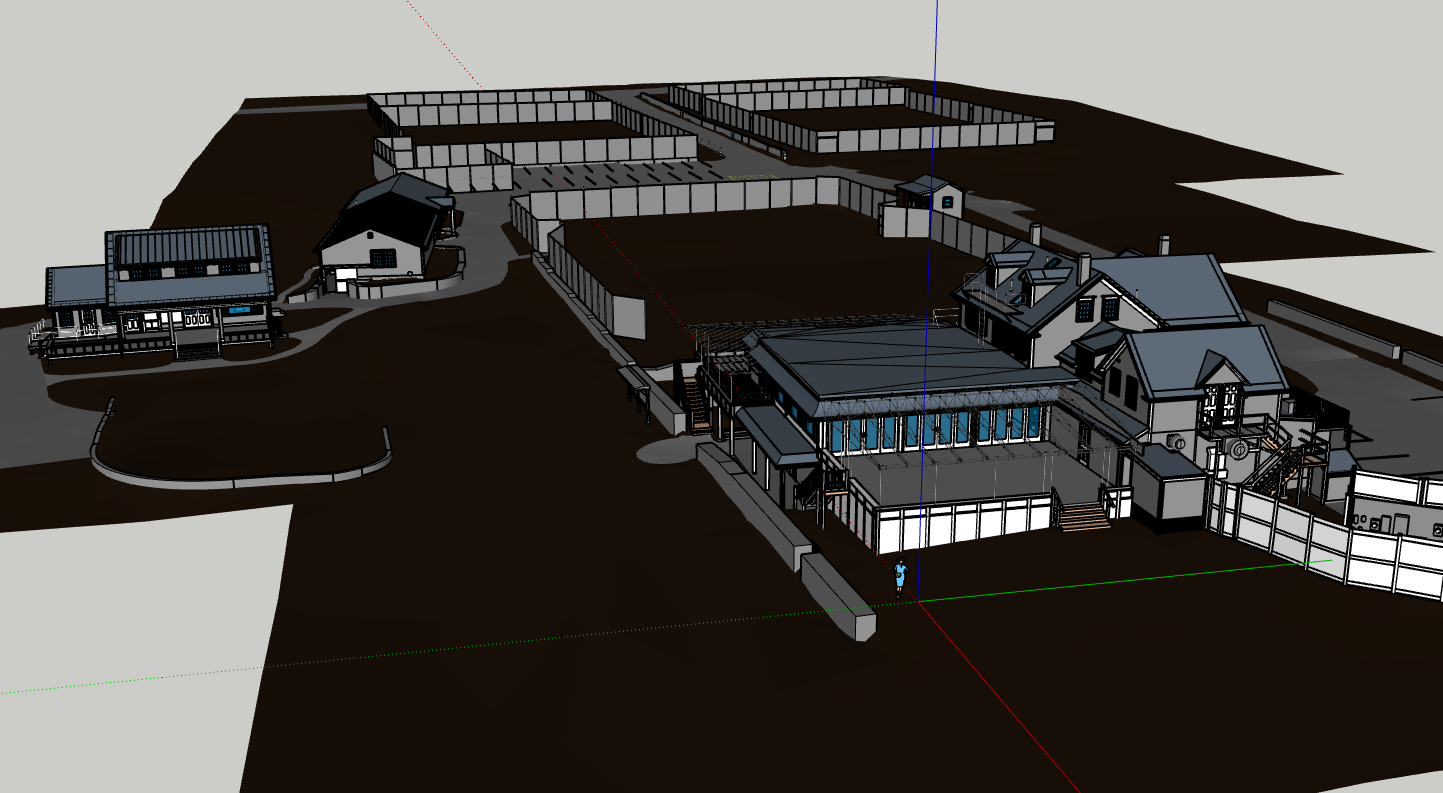
Task: Select the round vent on the rooftop
Action: pyautogui.click(x=1238, y=448)
